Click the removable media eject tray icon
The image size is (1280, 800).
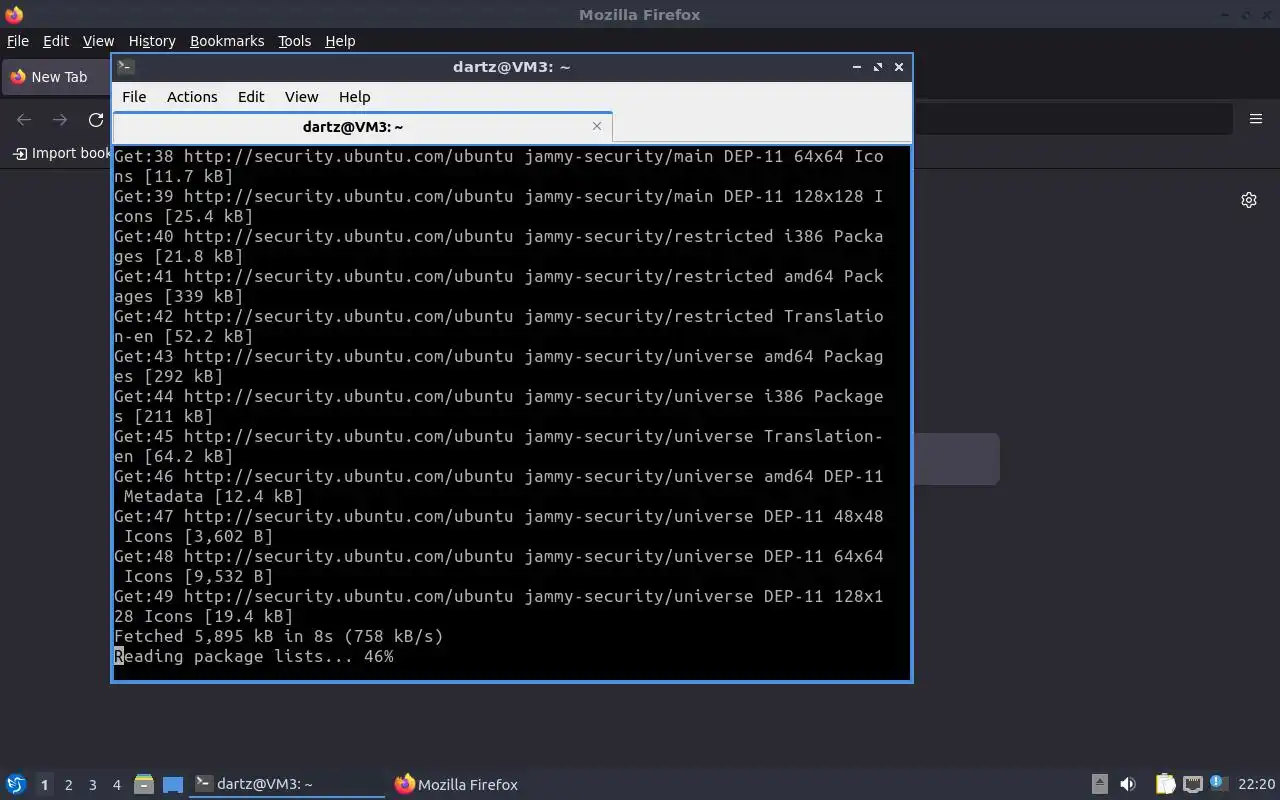coord(1099,784)
